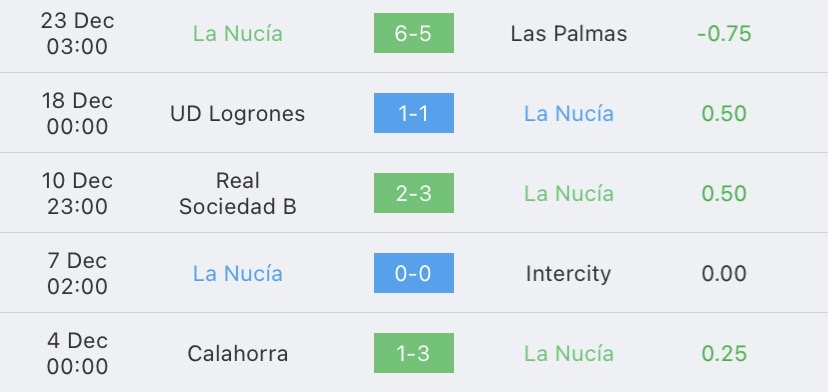Select La Nucía in 18 Dec match
828x392 pixels.
tap(569, 114)
